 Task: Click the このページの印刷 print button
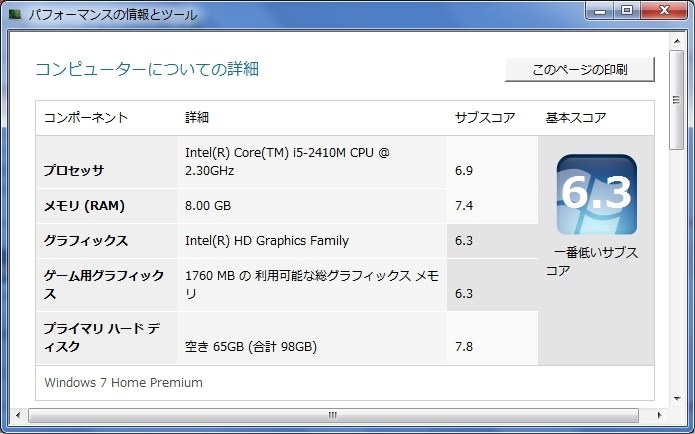coord(580,70)
